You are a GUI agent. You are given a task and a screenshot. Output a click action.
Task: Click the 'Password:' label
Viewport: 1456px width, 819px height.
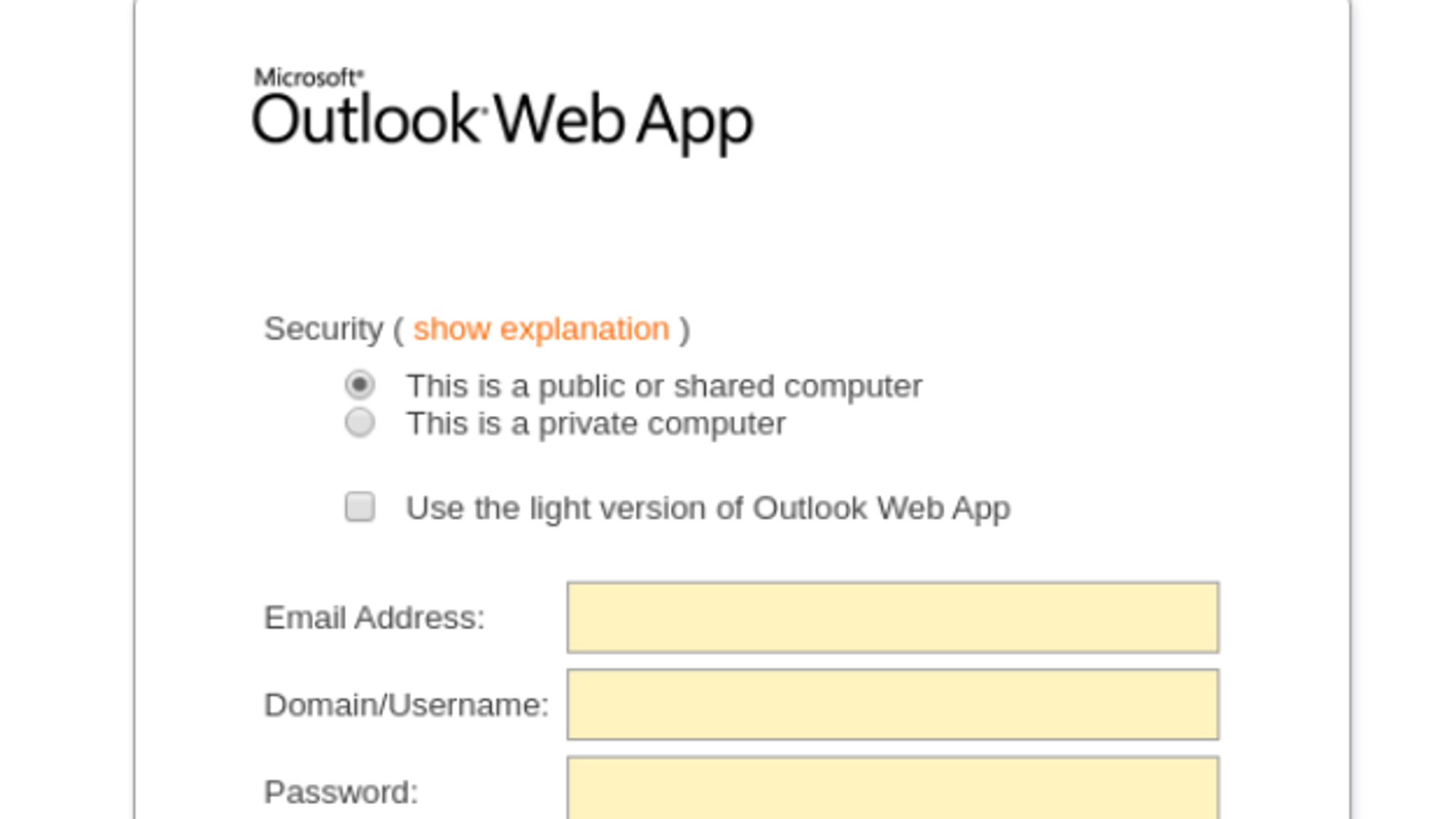click(x=341, y=792)
